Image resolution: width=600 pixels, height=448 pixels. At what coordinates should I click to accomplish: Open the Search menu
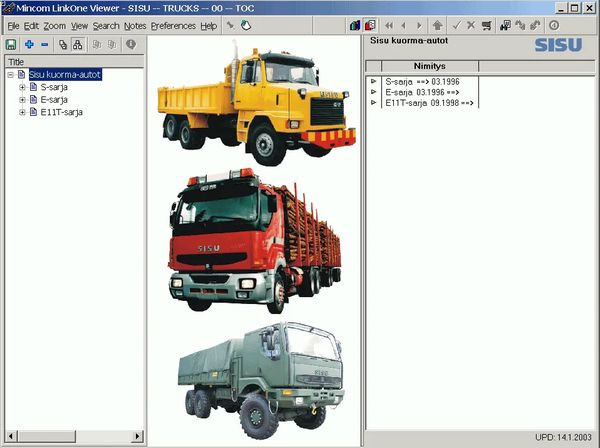106,25
